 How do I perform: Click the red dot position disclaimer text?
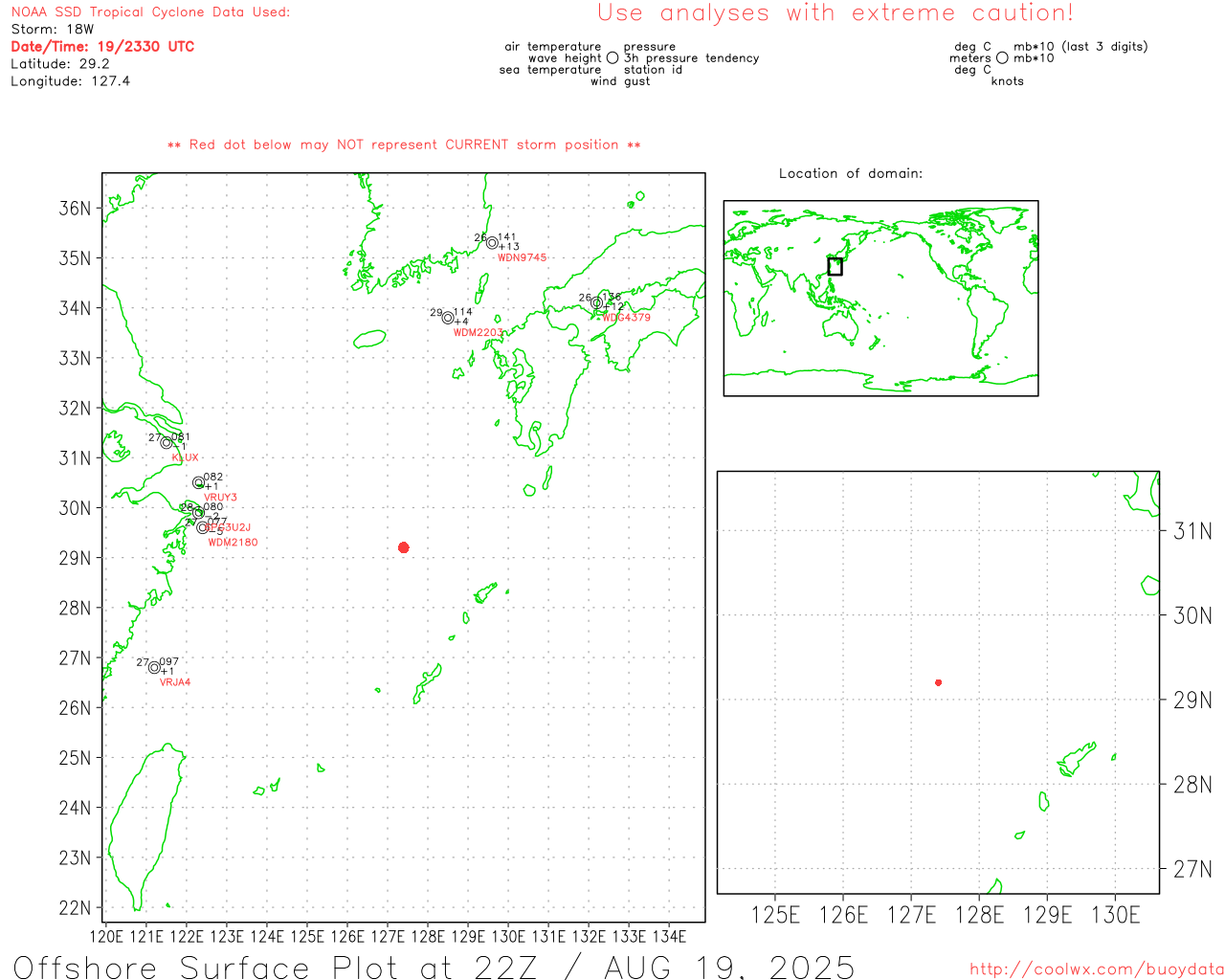pyautogui.click(x=404, y=145)
